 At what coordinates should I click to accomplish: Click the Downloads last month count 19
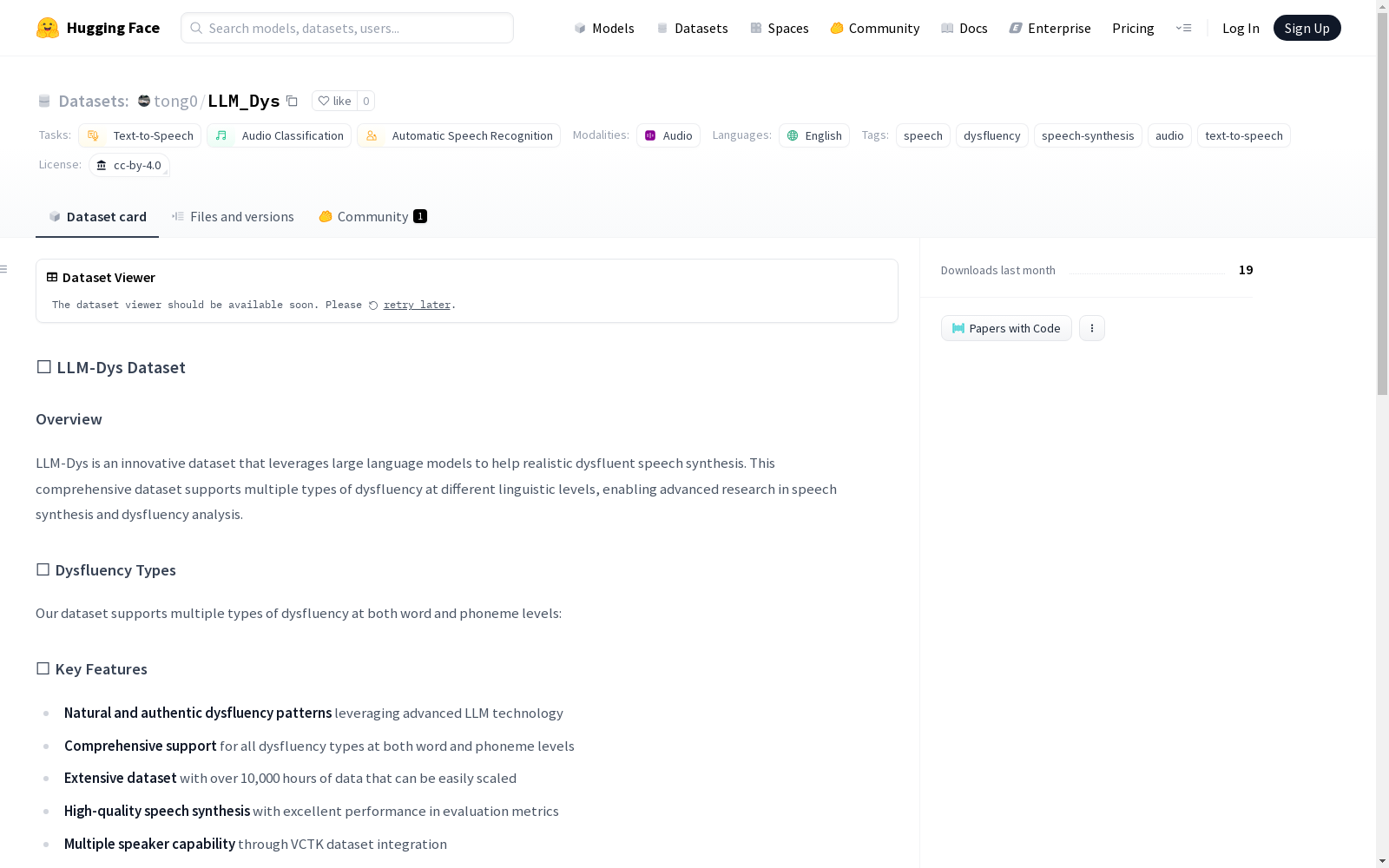tap(1246, 270)
